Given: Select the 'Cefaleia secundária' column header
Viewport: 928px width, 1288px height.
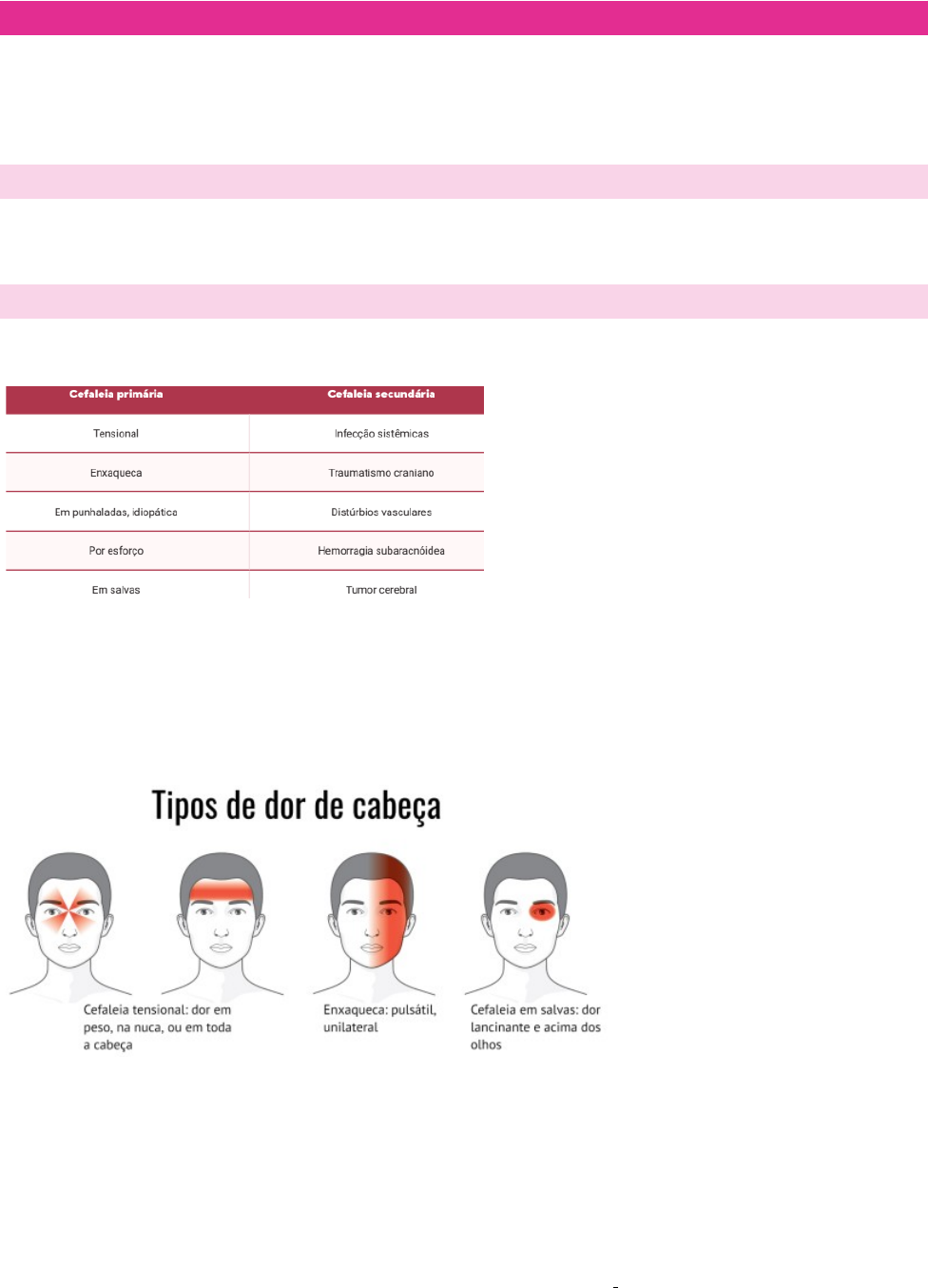Looking at the screenshot, I should click(x=381, y=395).
